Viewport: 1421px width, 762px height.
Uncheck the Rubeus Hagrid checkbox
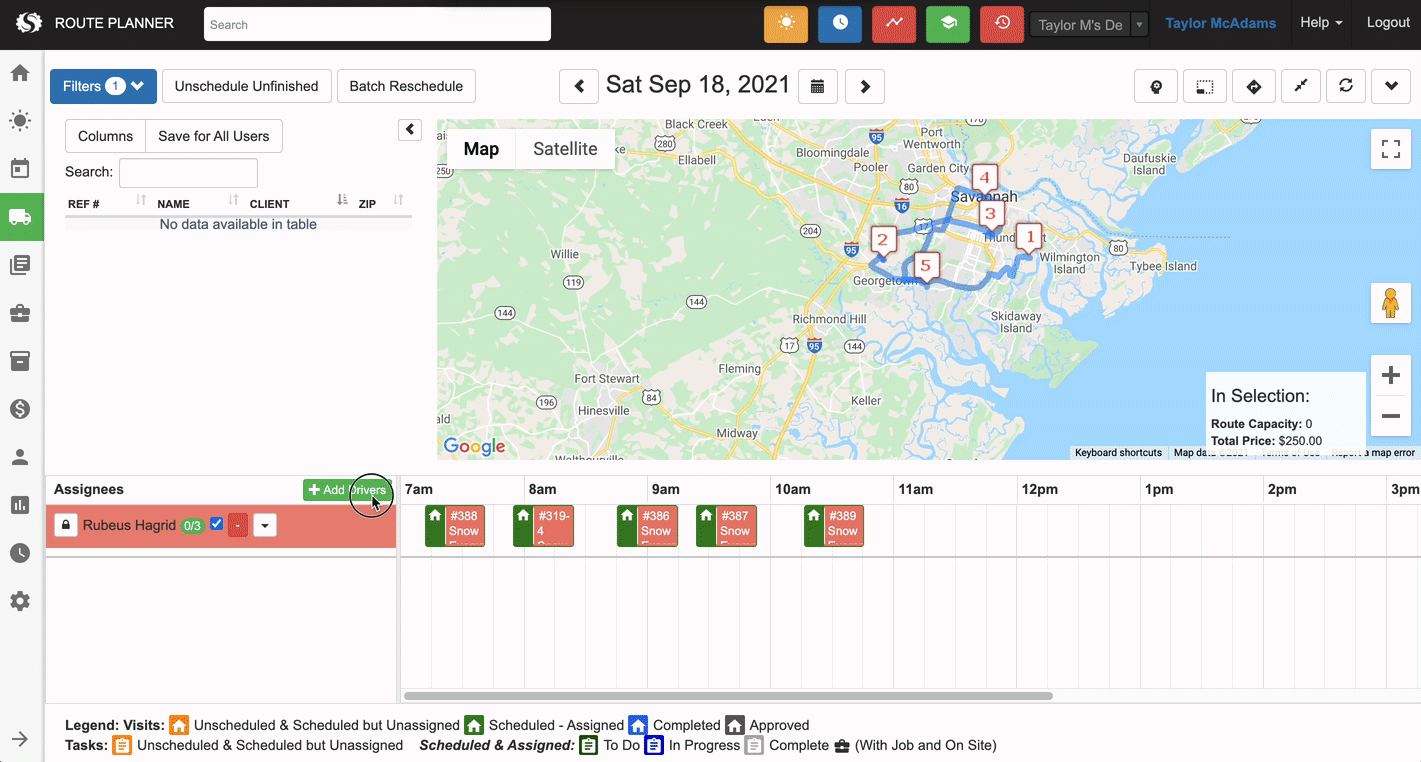coord(217,524)
